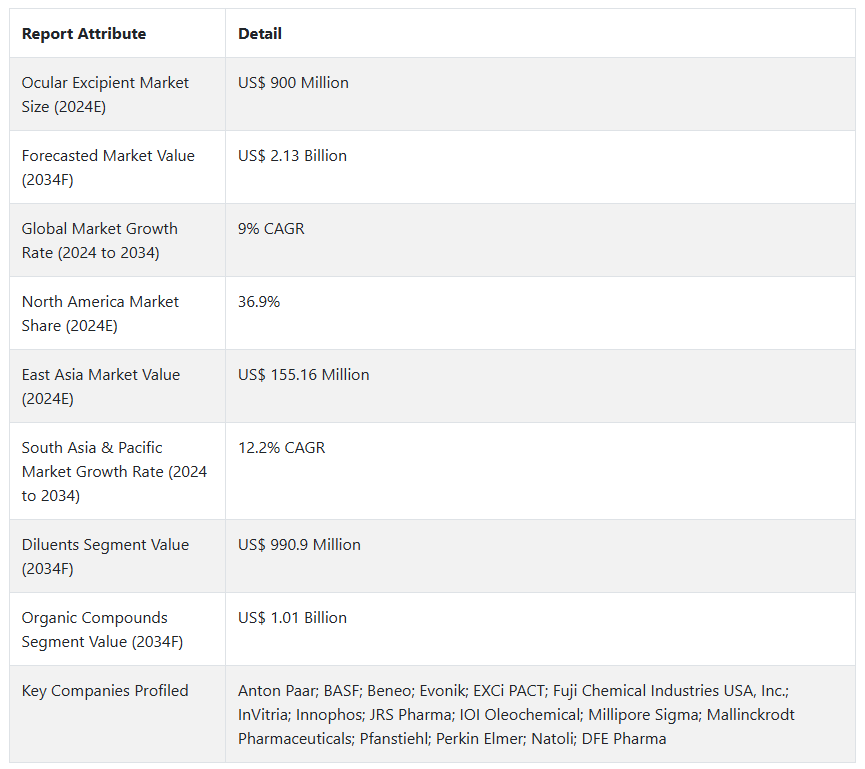Click the 36.9% value
Image resolution: width=865 pixels, height=769 pixels.
[259, 302]
